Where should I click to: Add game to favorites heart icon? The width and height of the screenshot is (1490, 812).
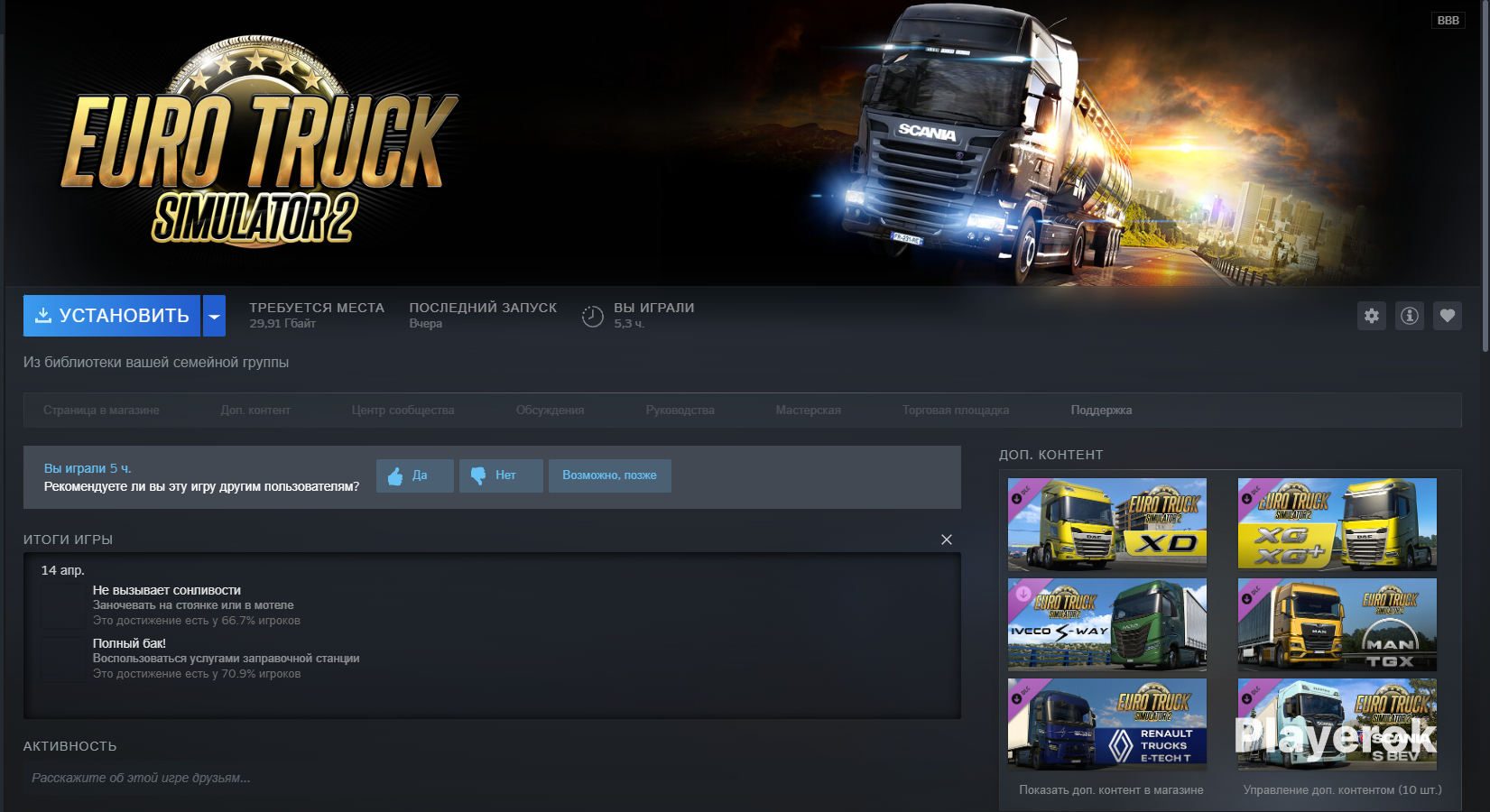1448,316
